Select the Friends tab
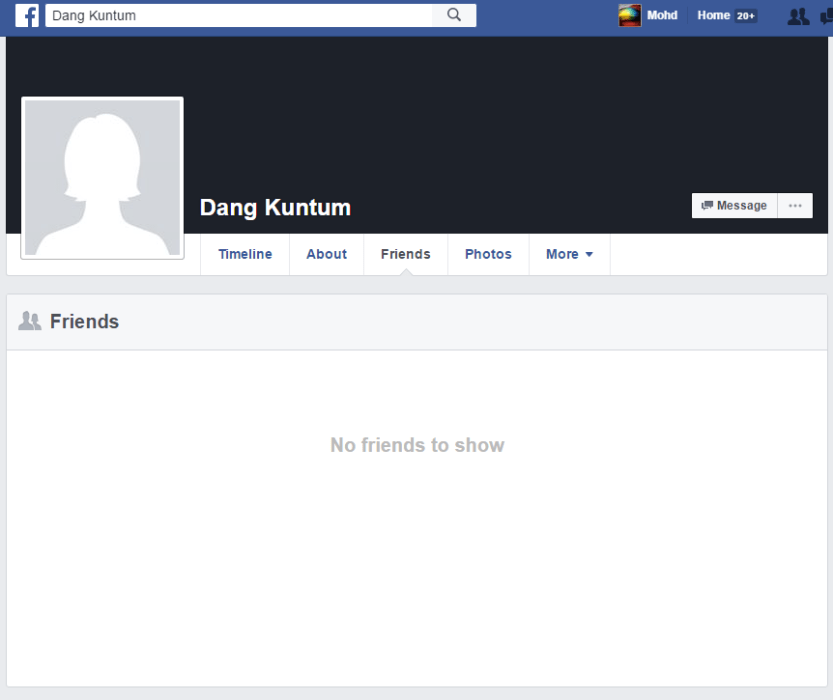 tap(405, 254)
